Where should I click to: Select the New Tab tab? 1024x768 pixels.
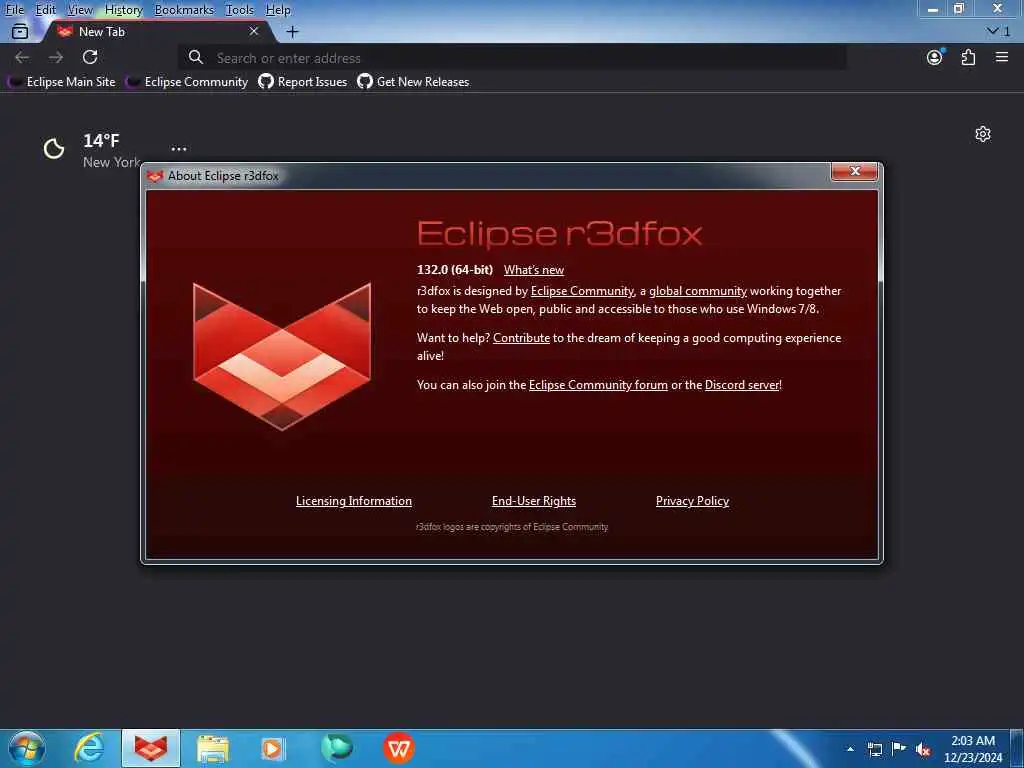pos(157,31)
